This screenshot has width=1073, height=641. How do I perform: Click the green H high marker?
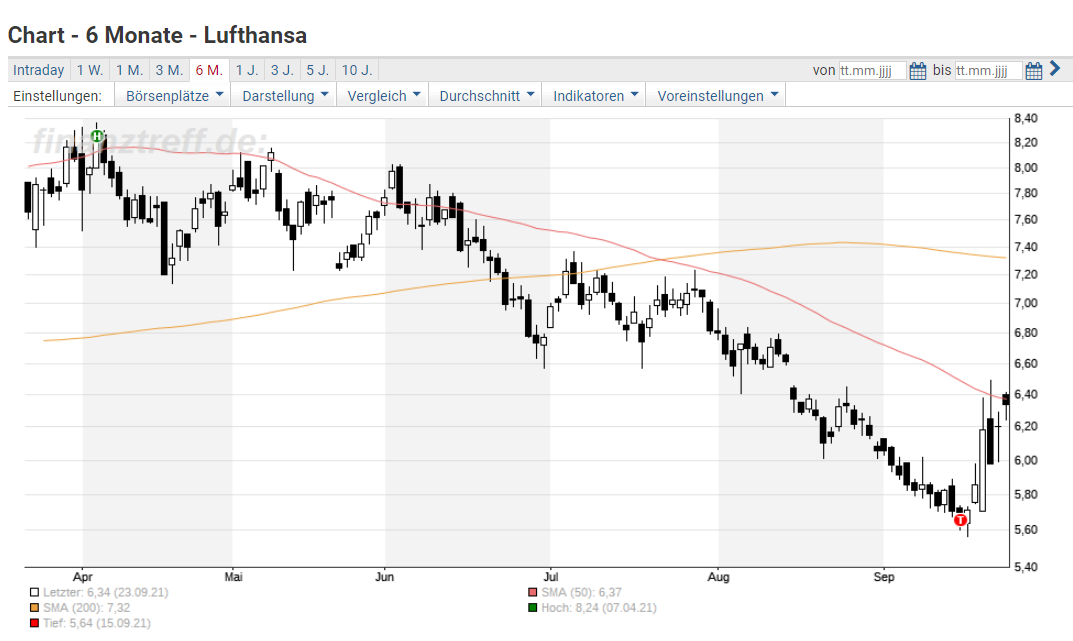coord(97,136)
